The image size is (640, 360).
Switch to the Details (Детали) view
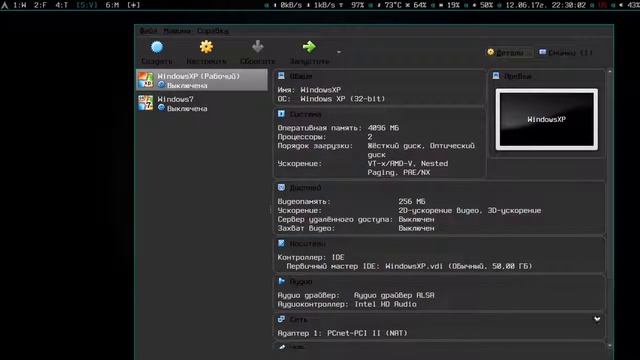(510, 53)
